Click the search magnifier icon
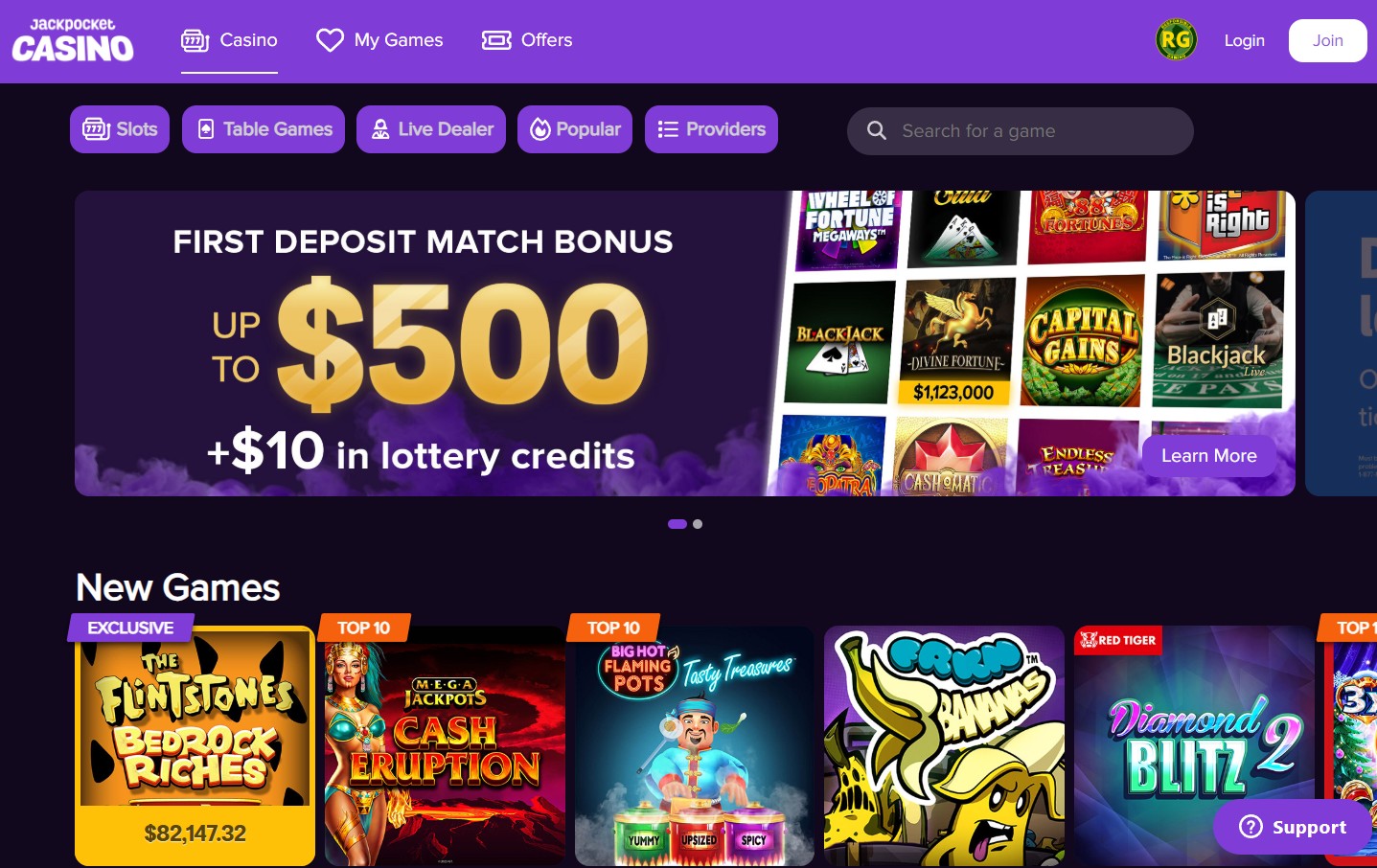The image size is (1377, 868). [x=877, y=130]
